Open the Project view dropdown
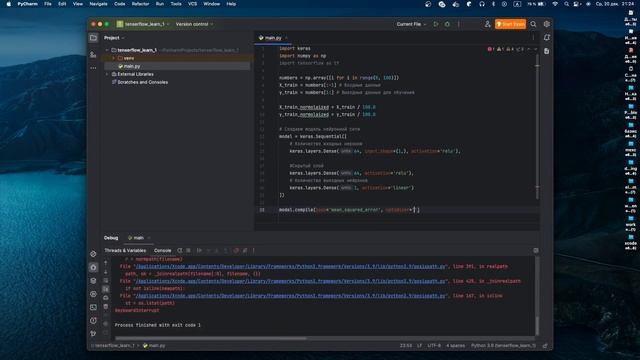640x360 pixels. point(114,38)
